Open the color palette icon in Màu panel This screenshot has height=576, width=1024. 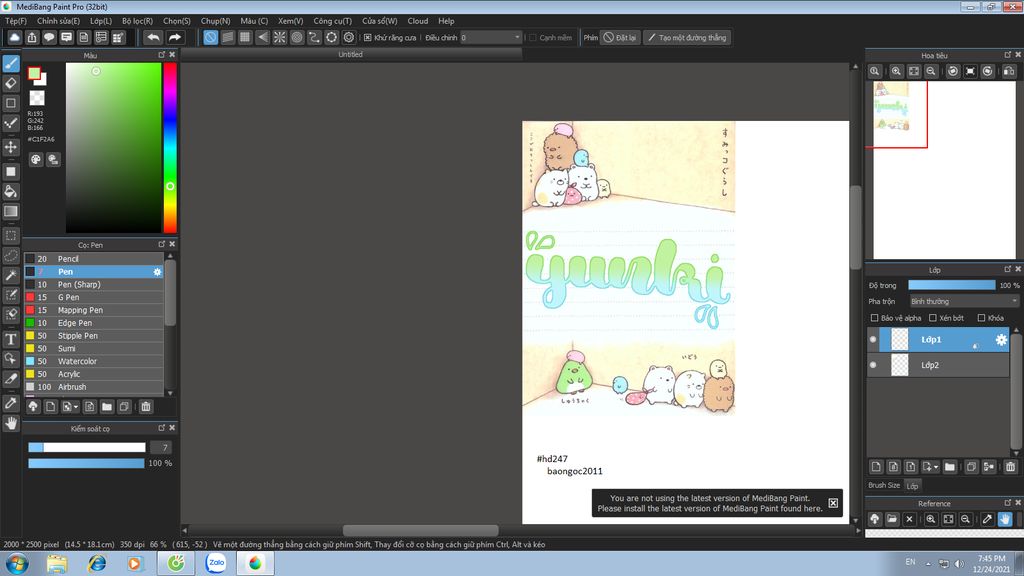(36, 159)
